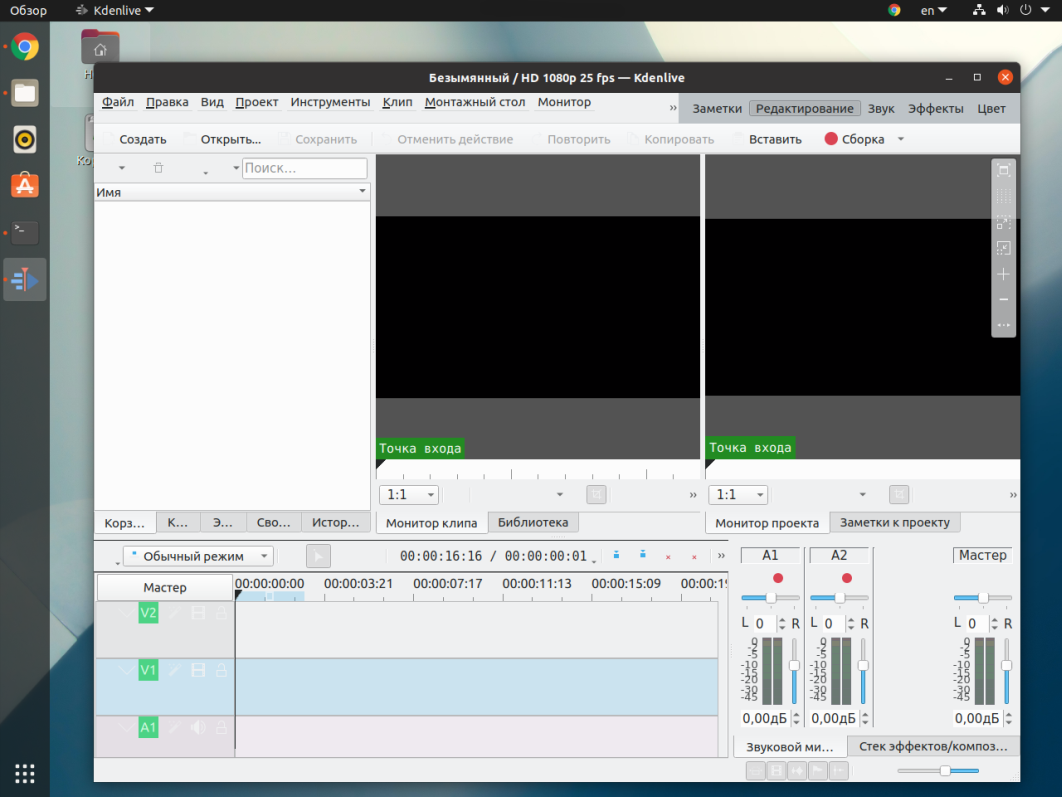
Task: Open the Обычный режим mode dropdown
Action: 198,556
